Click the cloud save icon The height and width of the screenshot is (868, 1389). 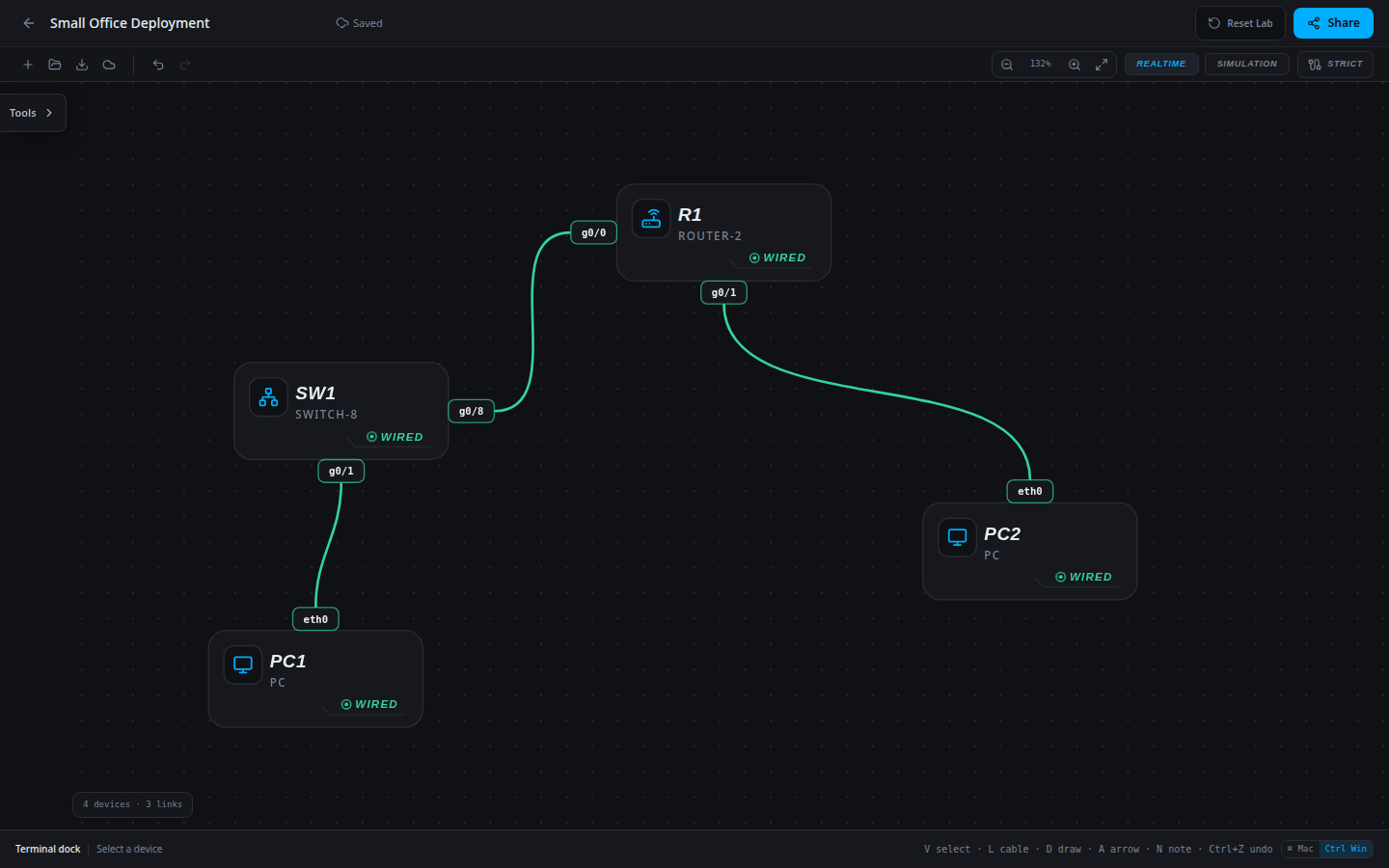tap(109, 65)
